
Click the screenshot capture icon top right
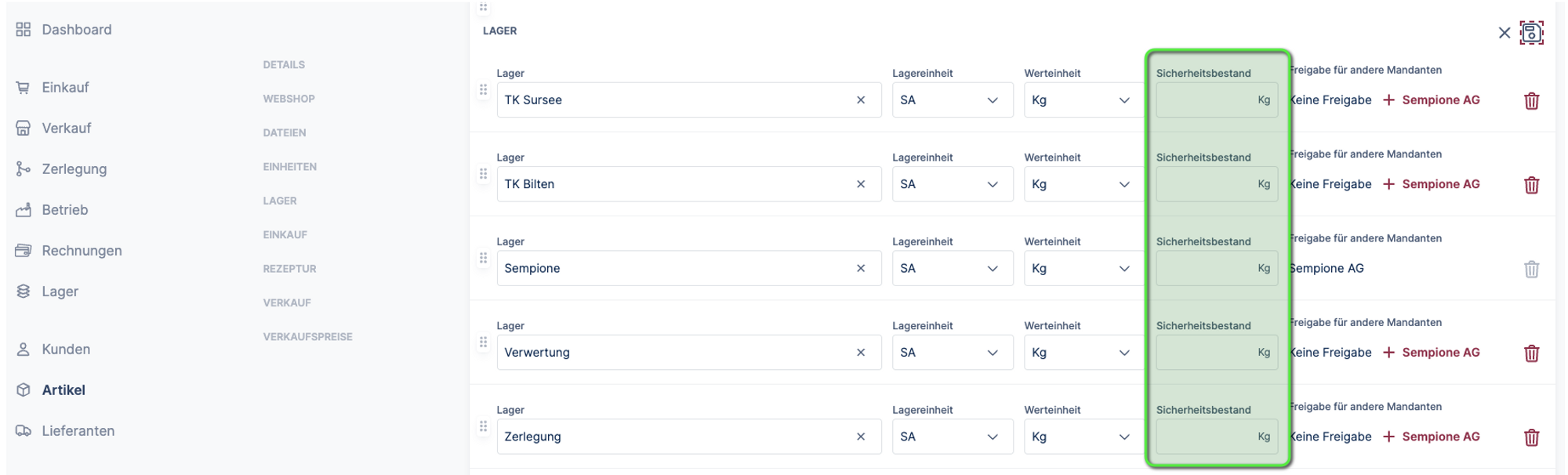(1531, 33)
